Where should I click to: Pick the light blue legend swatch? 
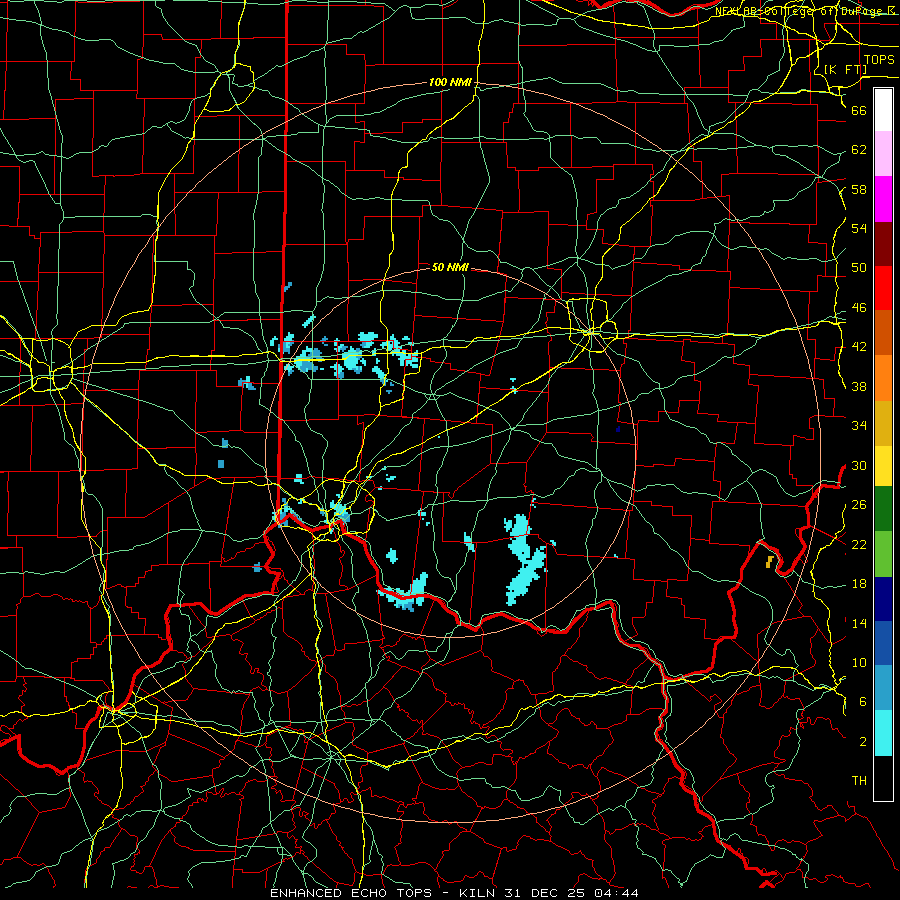point(883,688)
